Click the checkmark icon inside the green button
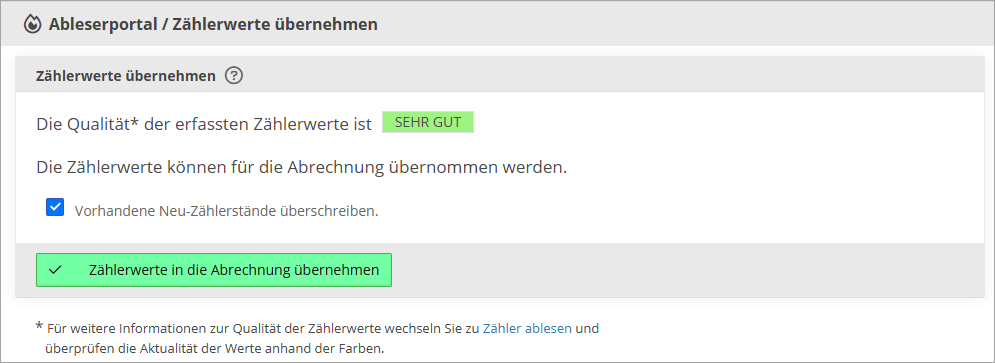Screen dimensions: 995x363 (x=55, y=270)
